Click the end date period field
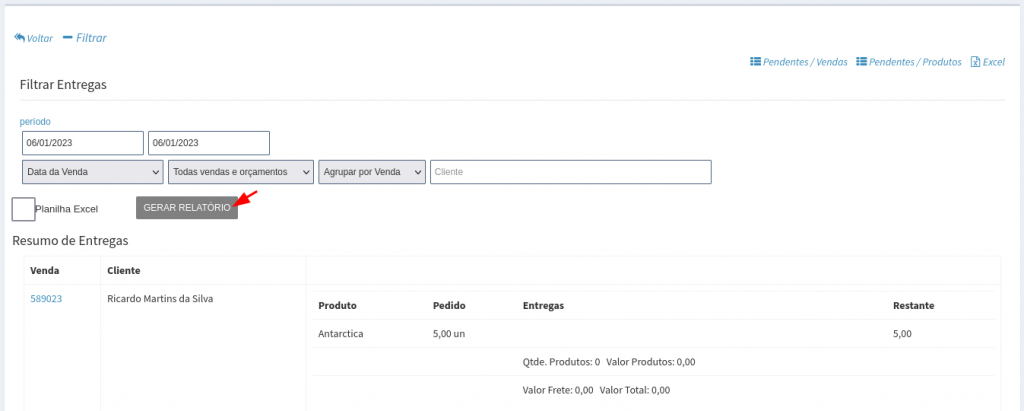1024x411 pixels. pyautogui.click(x=208, y=143)
